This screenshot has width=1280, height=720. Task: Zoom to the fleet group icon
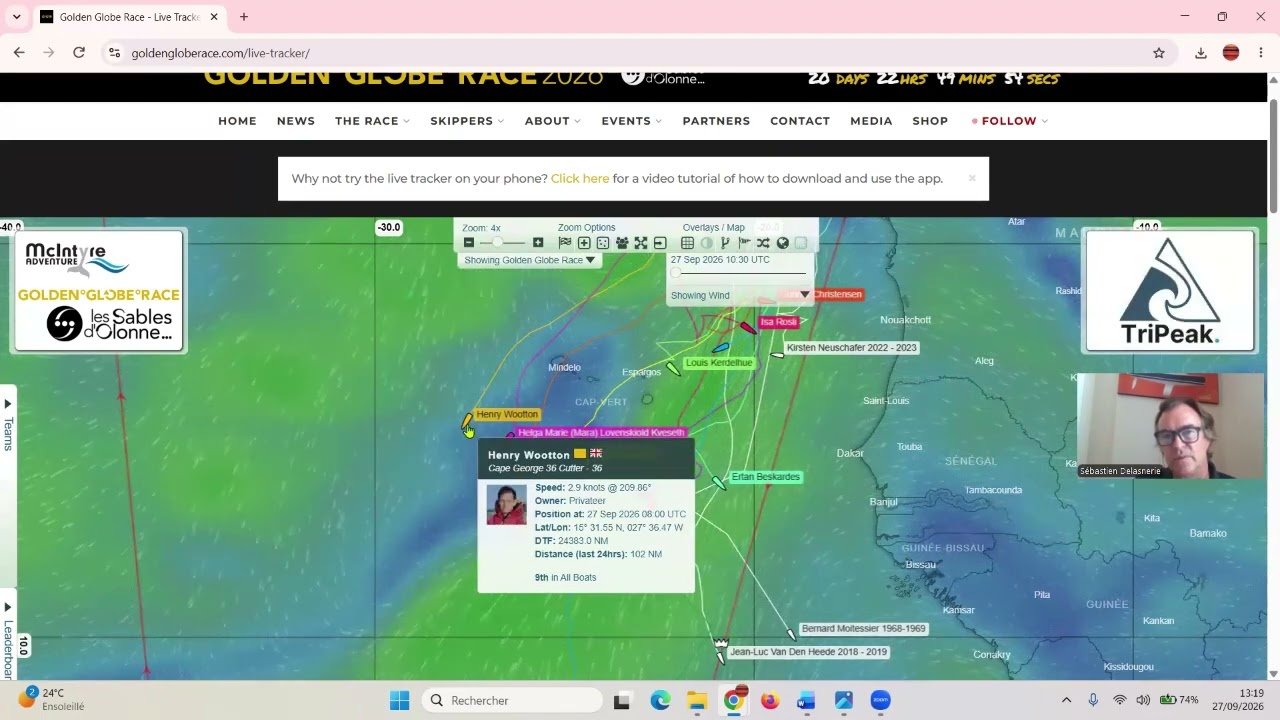point(622,243)
